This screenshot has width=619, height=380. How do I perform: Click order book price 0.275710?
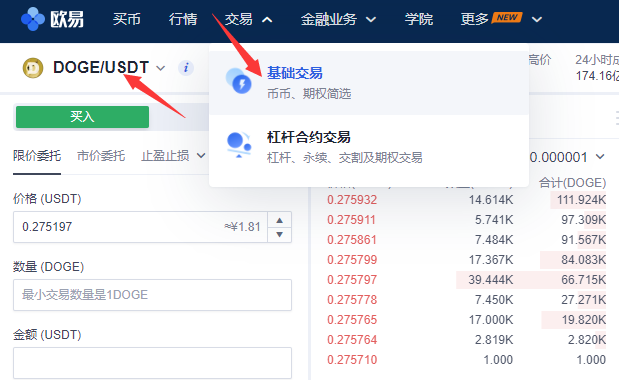click(x=352, y=360)
